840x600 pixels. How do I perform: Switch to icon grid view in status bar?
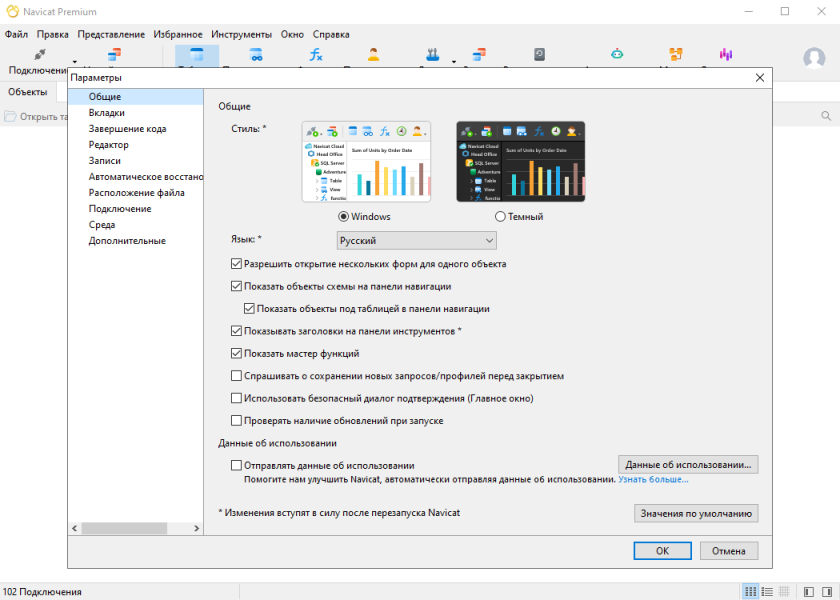pos(751,591)
